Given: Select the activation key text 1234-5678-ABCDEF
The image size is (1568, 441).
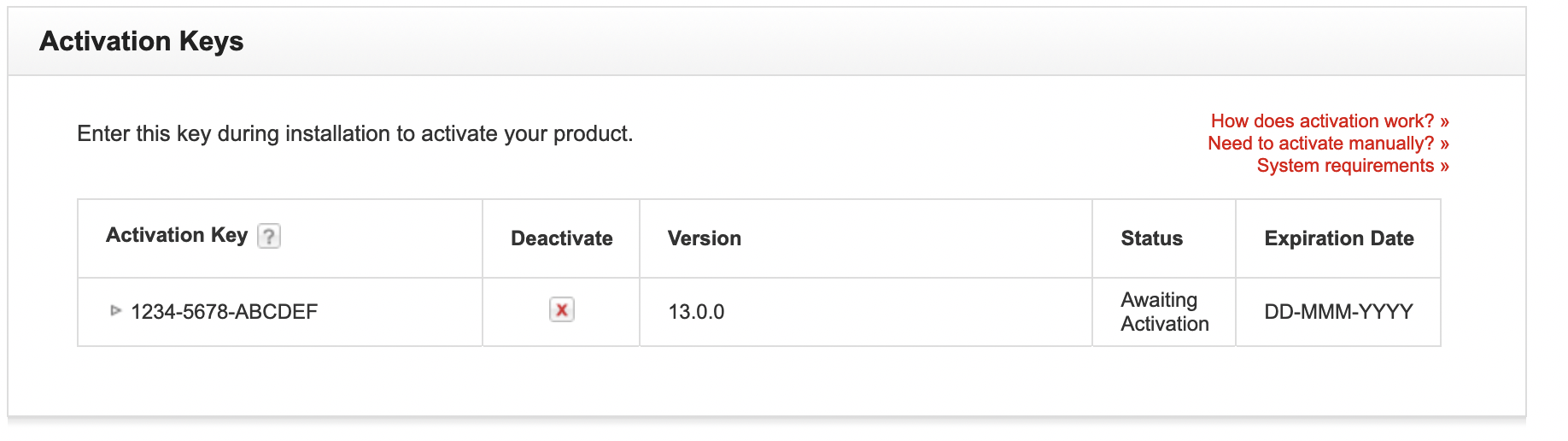Looking at the screenshot, I should [224, 312].
